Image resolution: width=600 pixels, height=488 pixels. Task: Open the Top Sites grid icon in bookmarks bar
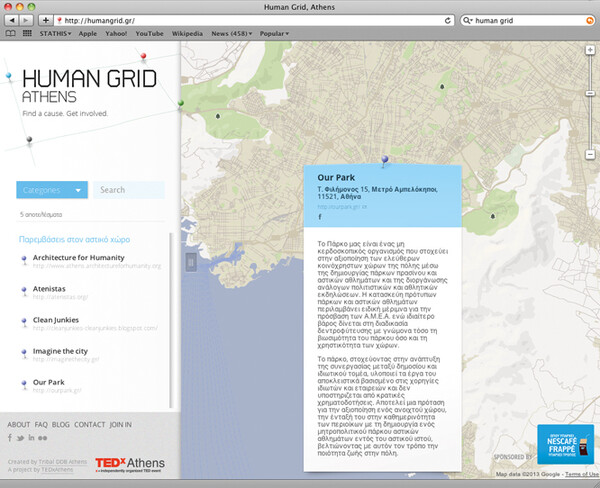coord(25,33)
